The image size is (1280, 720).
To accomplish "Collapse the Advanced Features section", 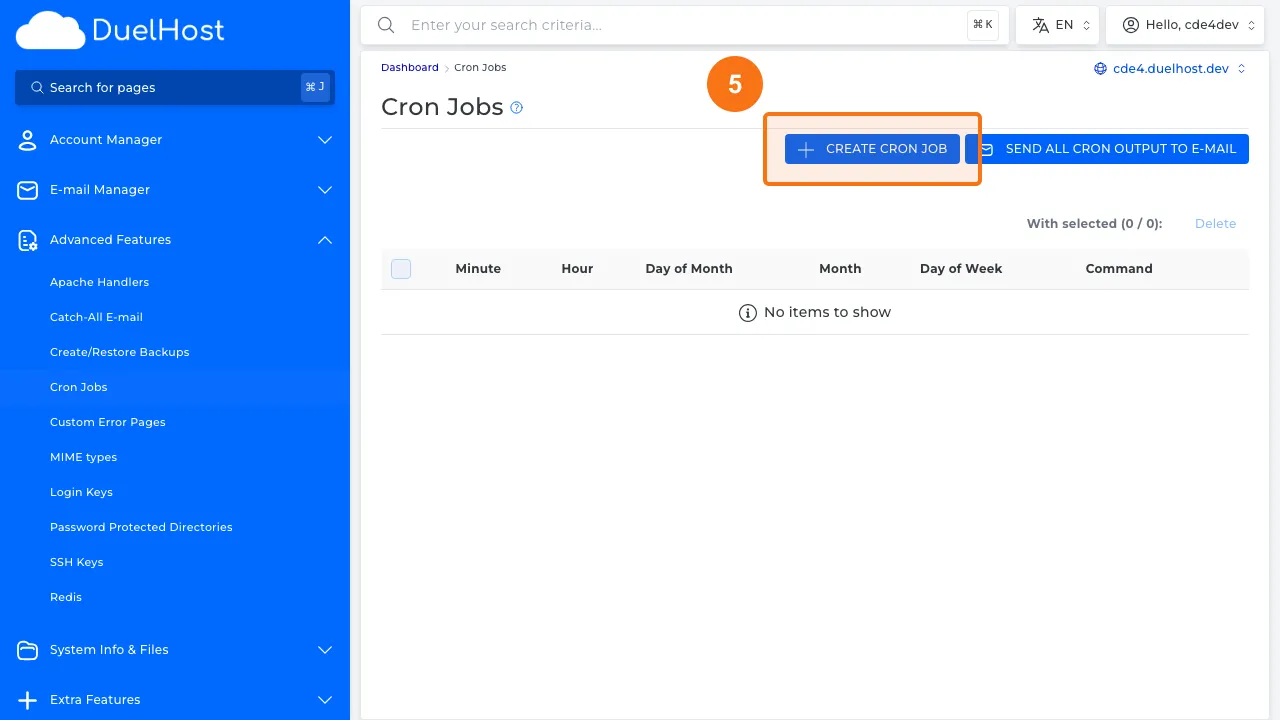I will [x=324, y=240].
